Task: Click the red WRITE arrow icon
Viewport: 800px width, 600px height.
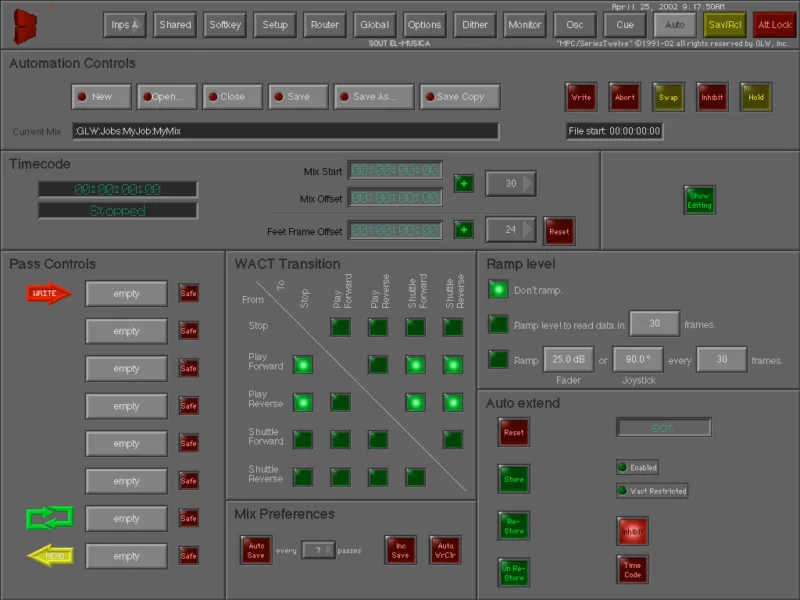Action: click(x=49, y=293)
